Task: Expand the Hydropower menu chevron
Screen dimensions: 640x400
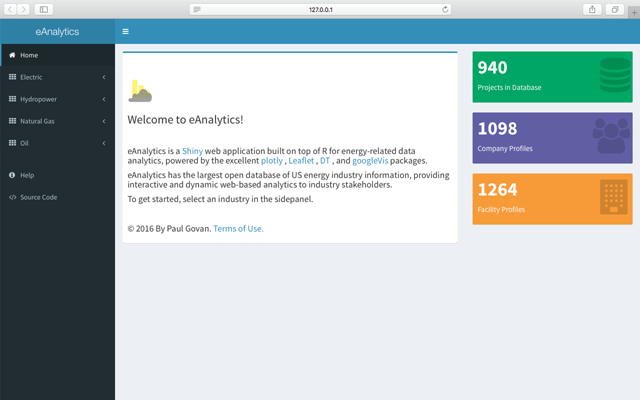Action: click(x=104, y=99)
